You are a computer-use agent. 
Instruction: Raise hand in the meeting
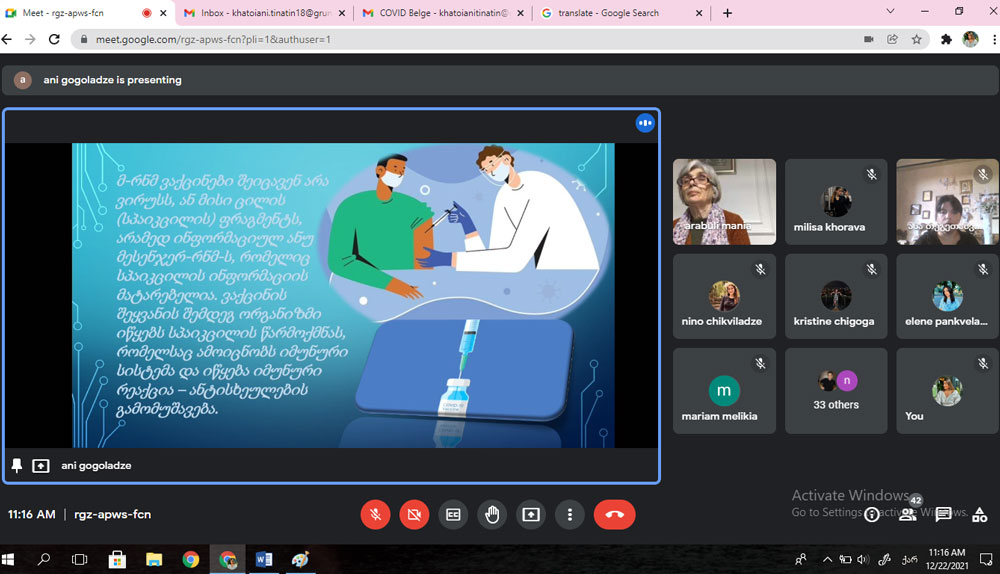click(x=491, y=515)
